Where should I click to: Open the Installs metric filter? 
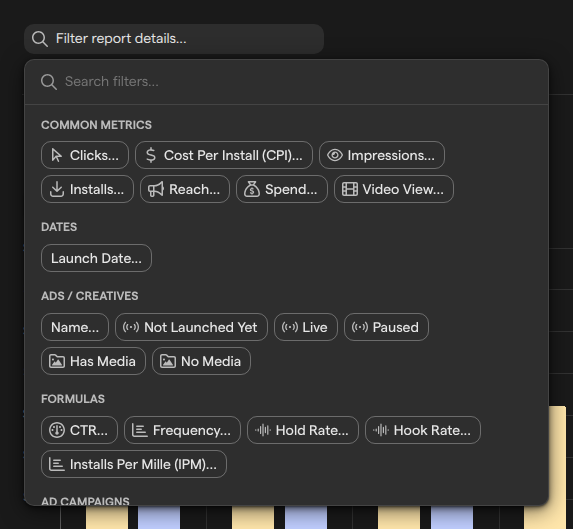point(87,189)
